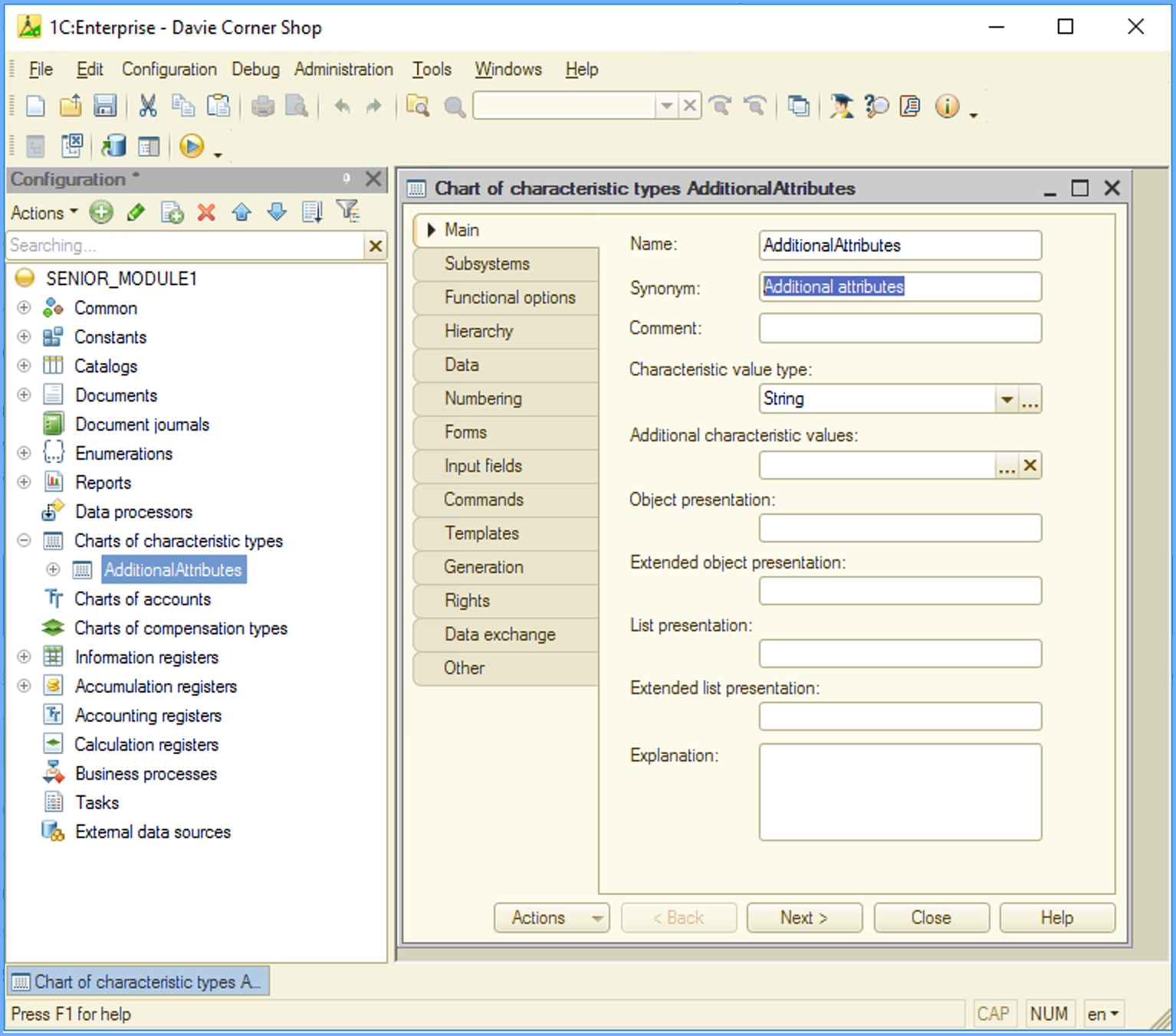
Task: Open the Configuration menu
Action: [x=169, y=69]
